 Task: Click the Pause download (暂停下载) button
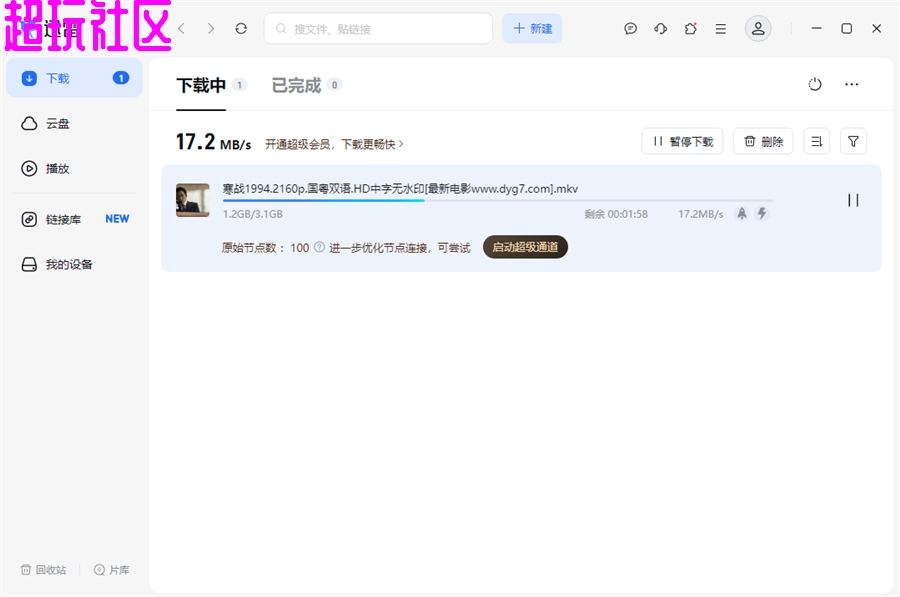point(682,141)
